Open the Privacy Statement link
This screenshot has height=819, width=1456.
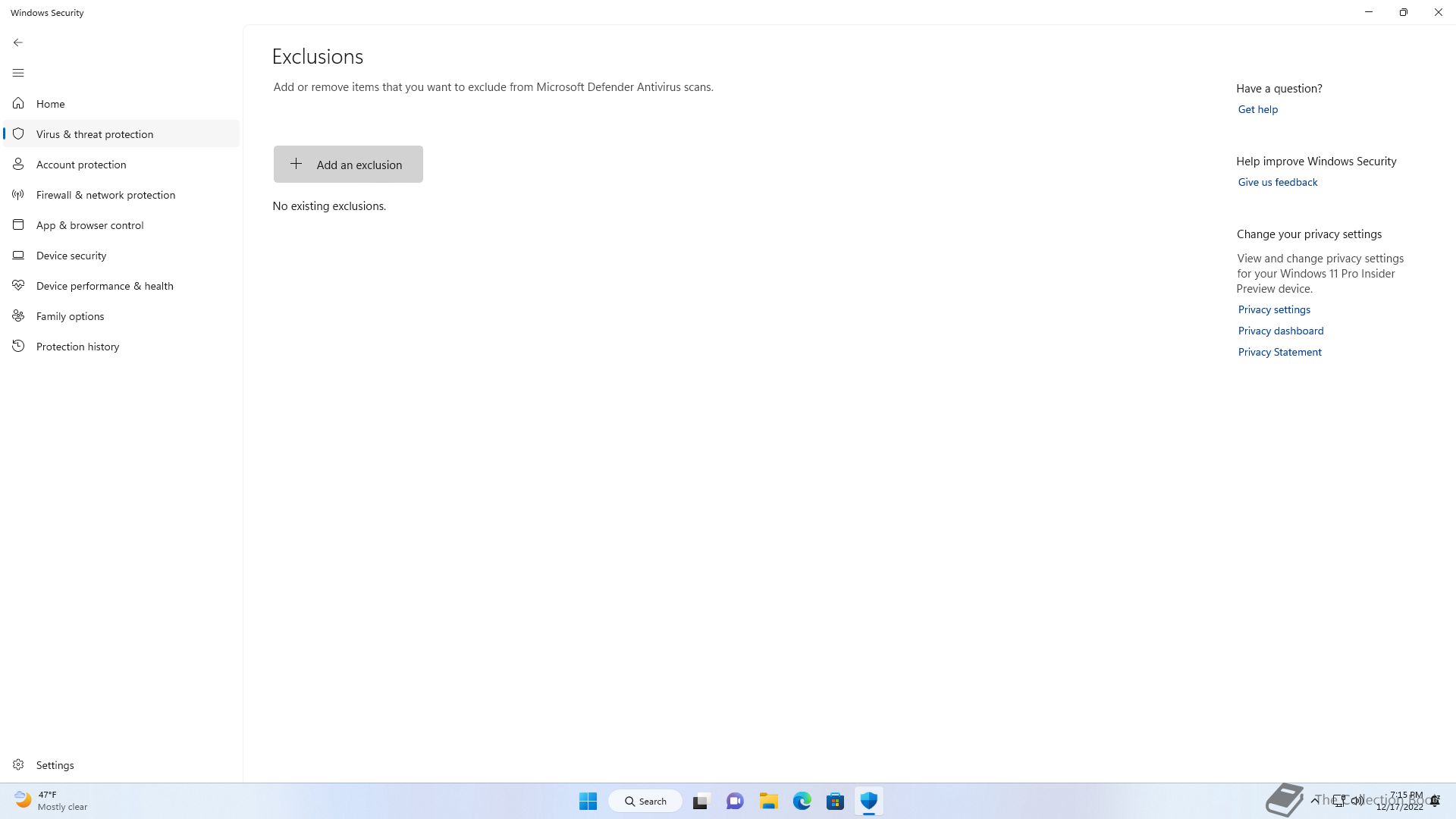pos(1279,352)
